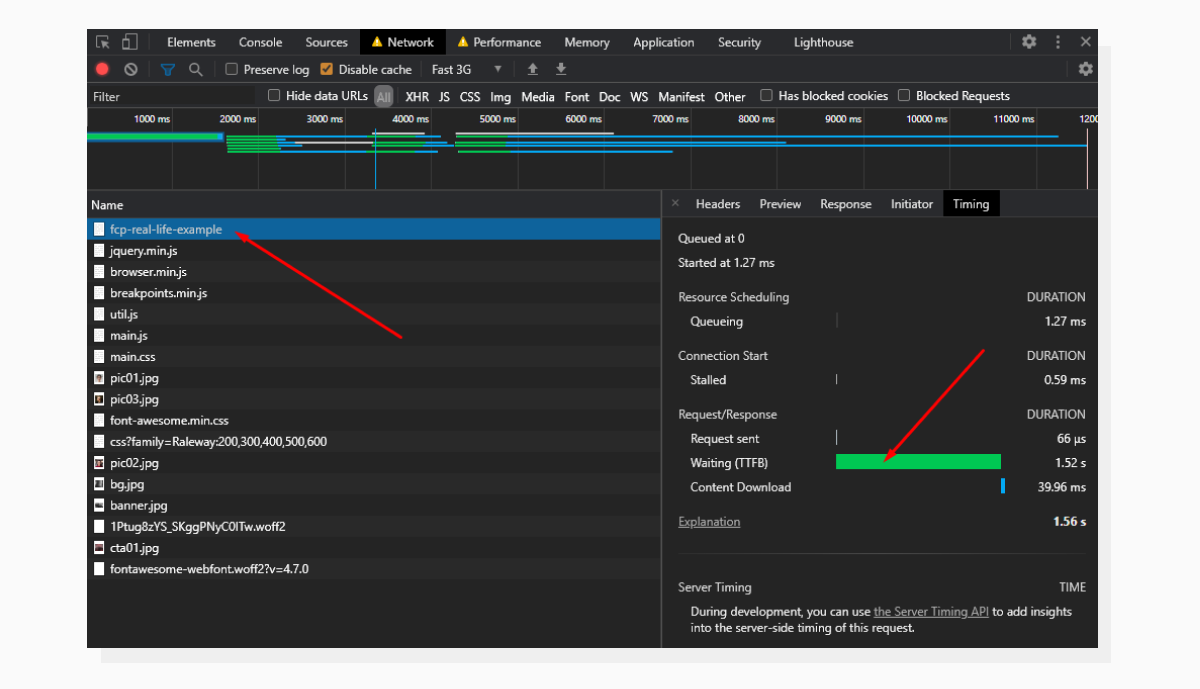The height and width of the screenshot is (689, 1200).
Task: Enable Hide data URLs
Action: pyautogui.click(x=274, y=95)
